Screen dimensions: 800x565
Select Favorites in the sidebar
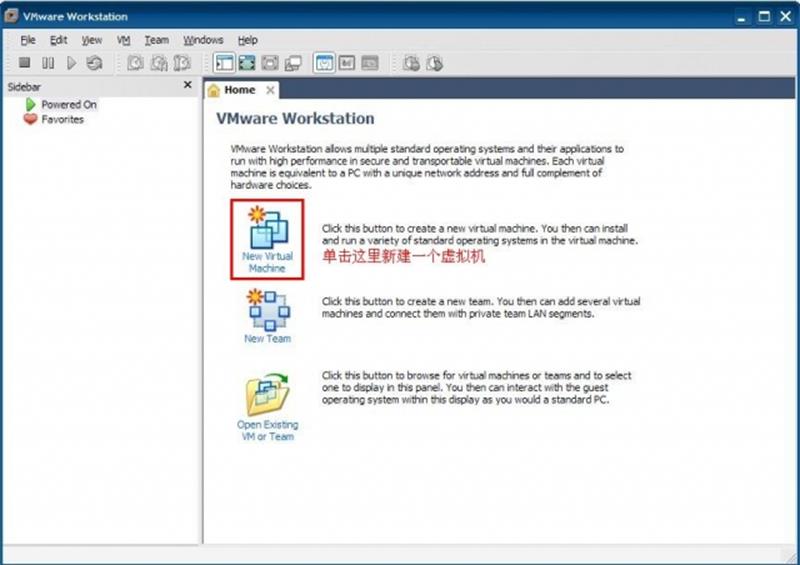pyautogui.click(x=63, y=119)
